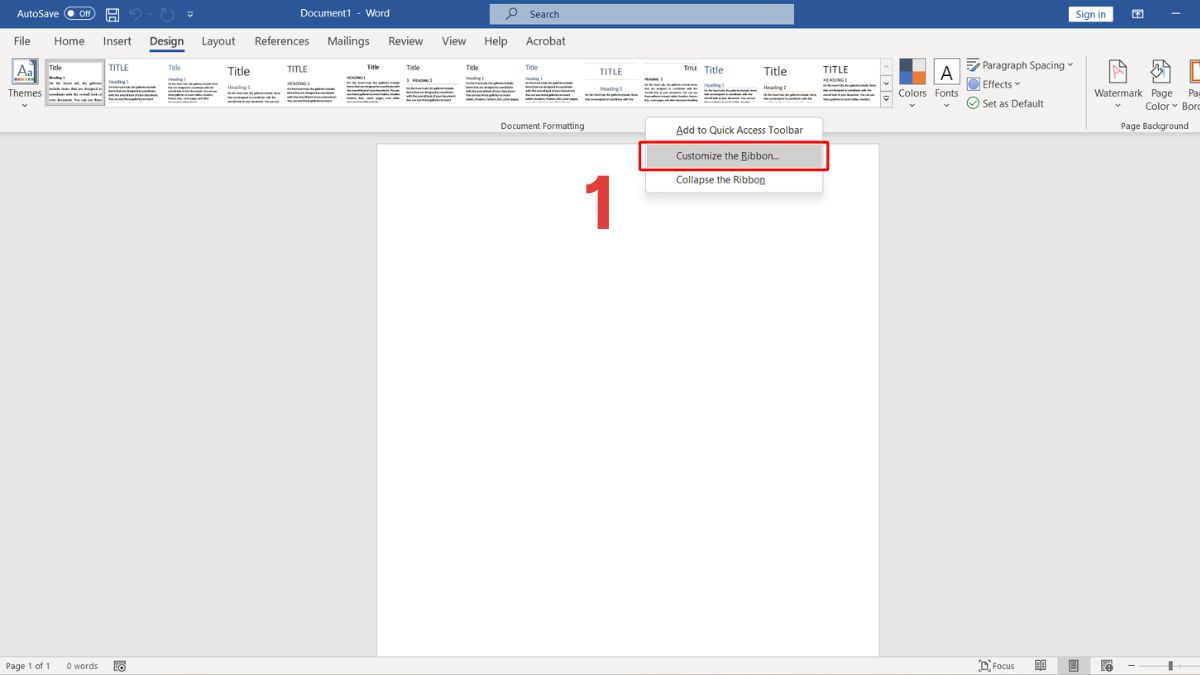The height and width of the screenshot is (675, 1200).
Task: Open the Themes gallery
Action: pos(25,82)
